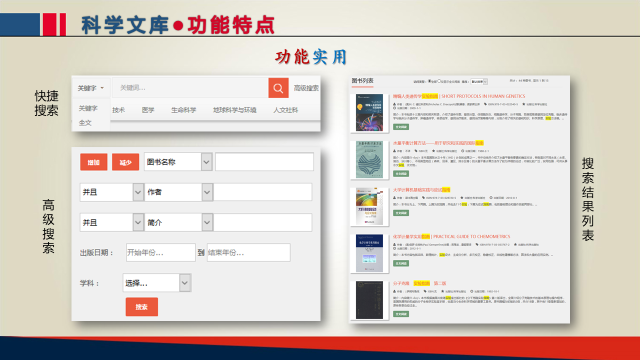Click green button under 大学计算机基础 book
640x360 pixels.
pos(401,213)
